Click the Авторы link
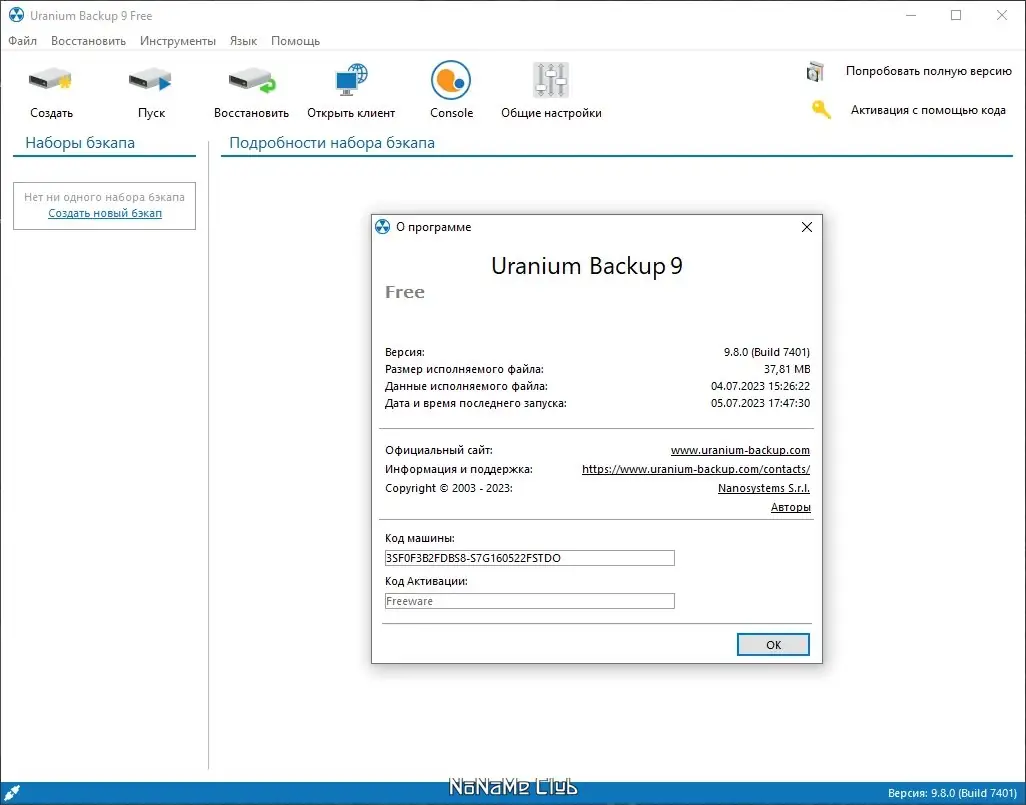1026x805 pixels. click(x=790, y=507)
